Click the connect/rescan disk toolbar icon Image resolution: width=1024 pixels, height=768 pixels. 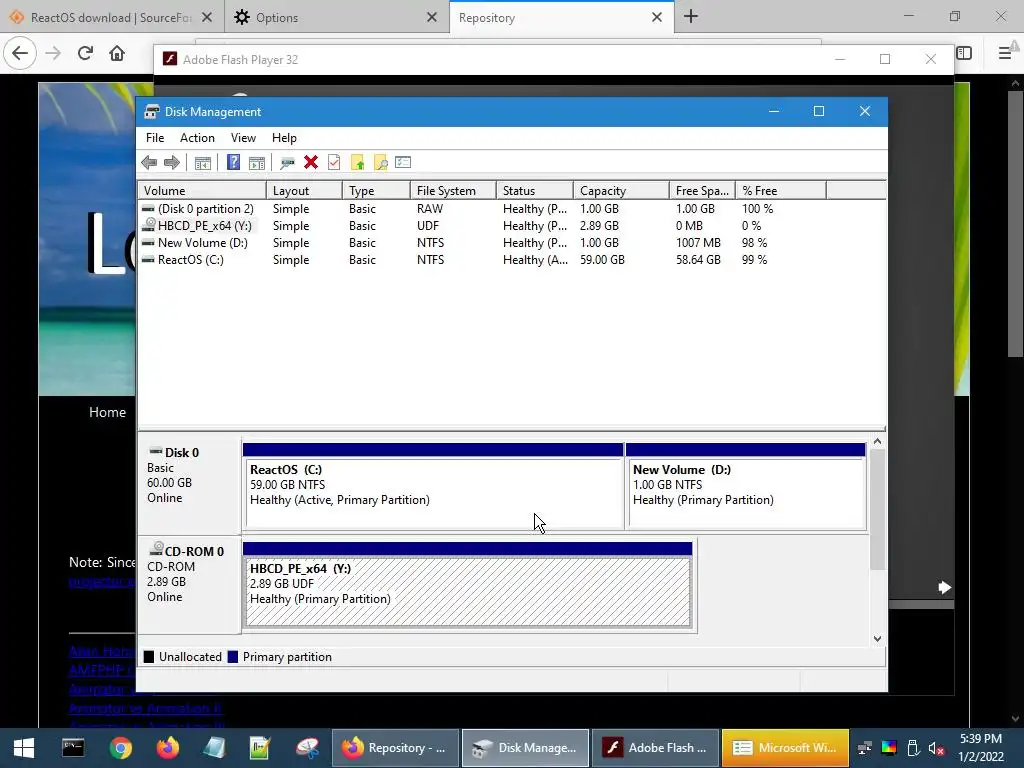tap(287, 163)
